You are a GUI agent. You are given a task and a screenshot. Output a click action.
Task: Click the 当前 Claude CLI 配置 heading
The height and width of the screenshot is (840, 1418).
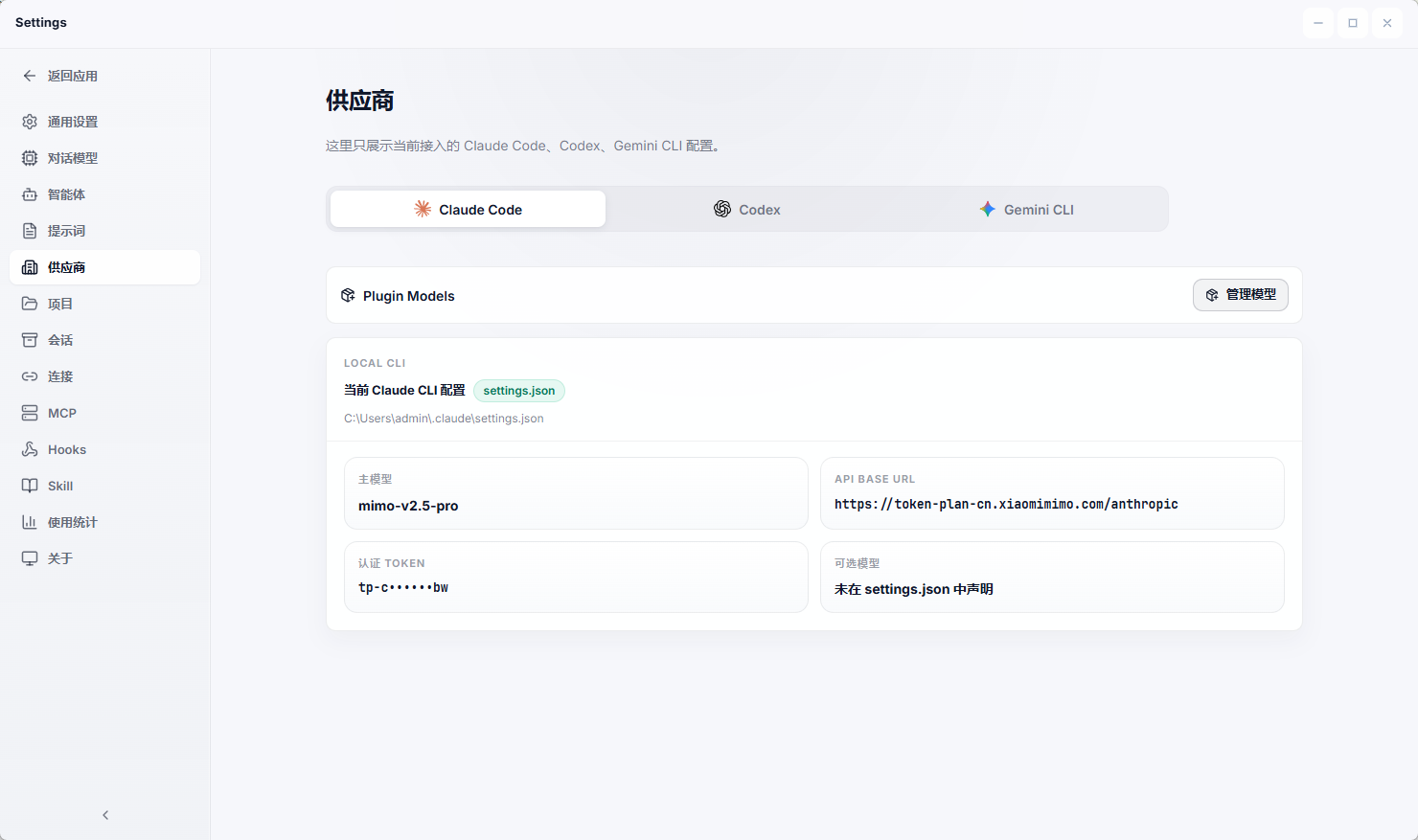(x=404, y=390)
